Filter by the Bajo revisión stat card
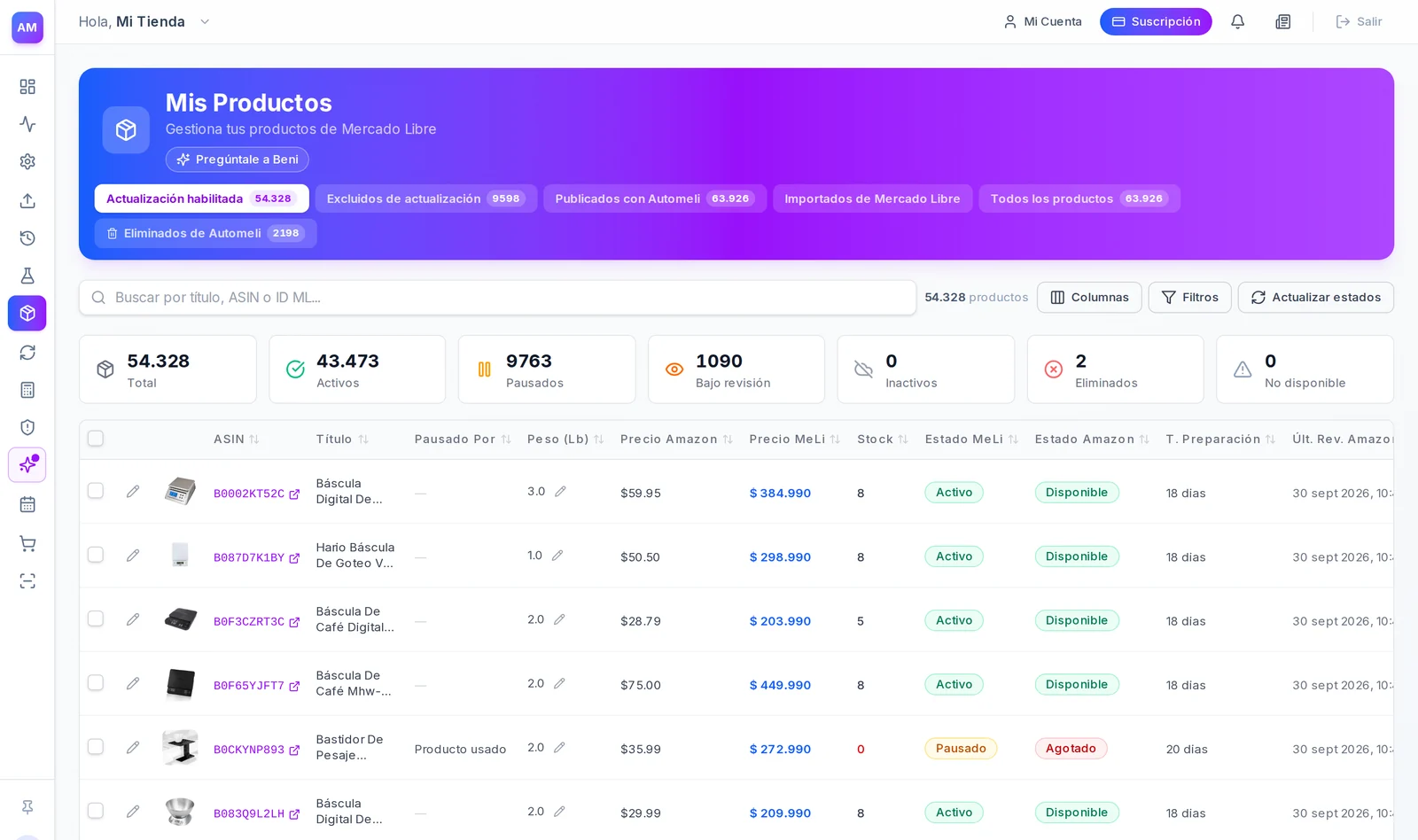Screen dimensions: 1418x840 click(736, 369)
